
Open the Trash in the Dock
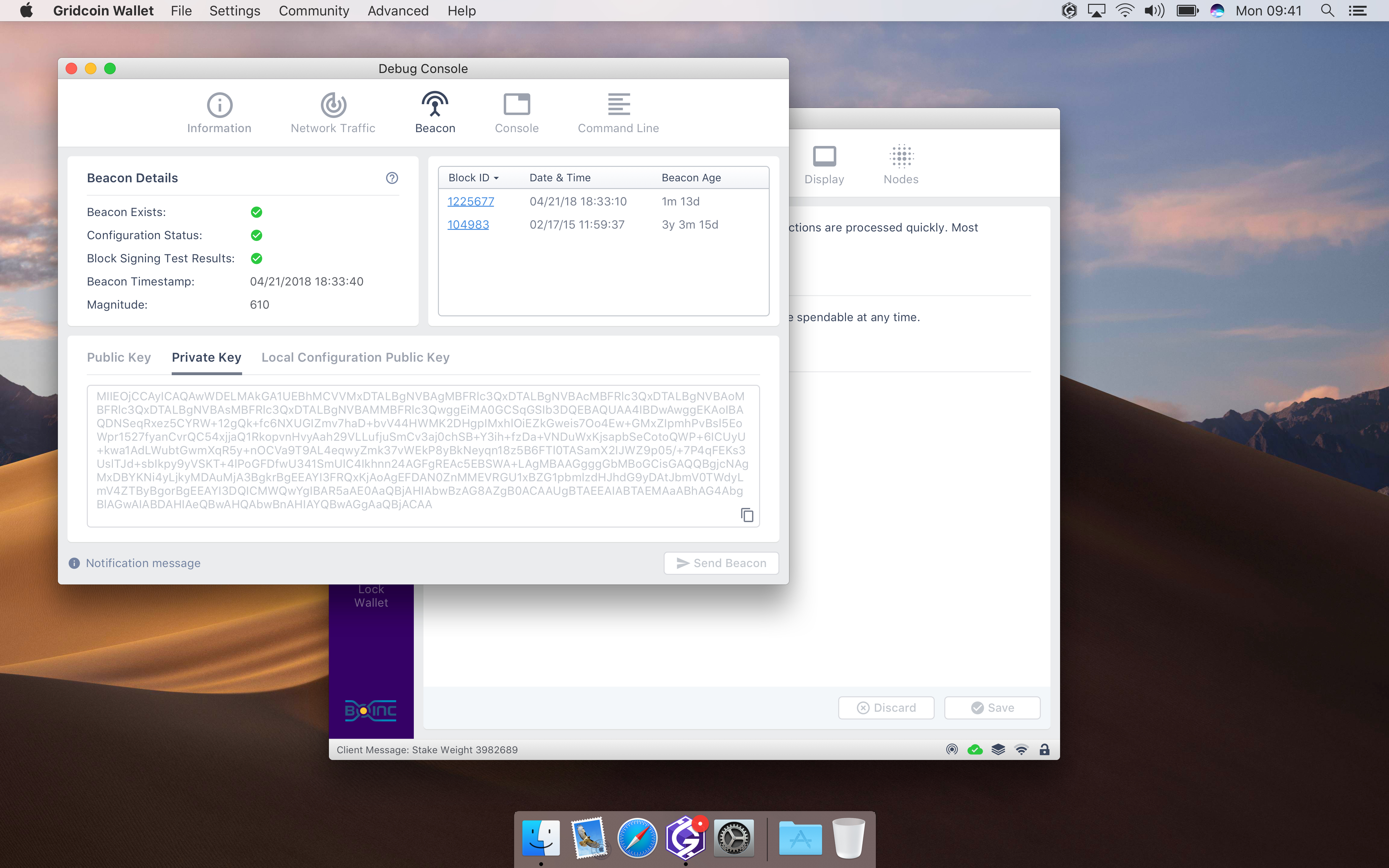click(x=848, y=837)
